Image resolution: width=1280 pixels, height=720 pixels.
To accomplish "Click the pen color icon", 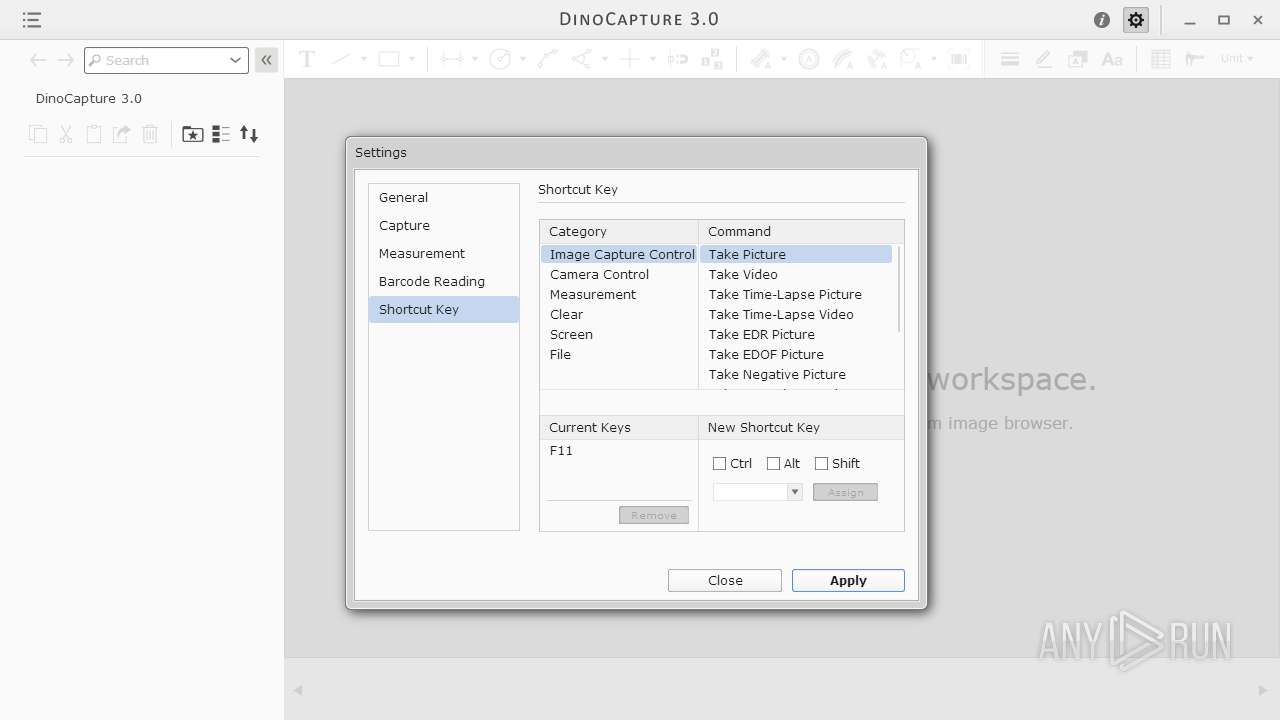I will pyautogui.click(x=1043, y=59).
